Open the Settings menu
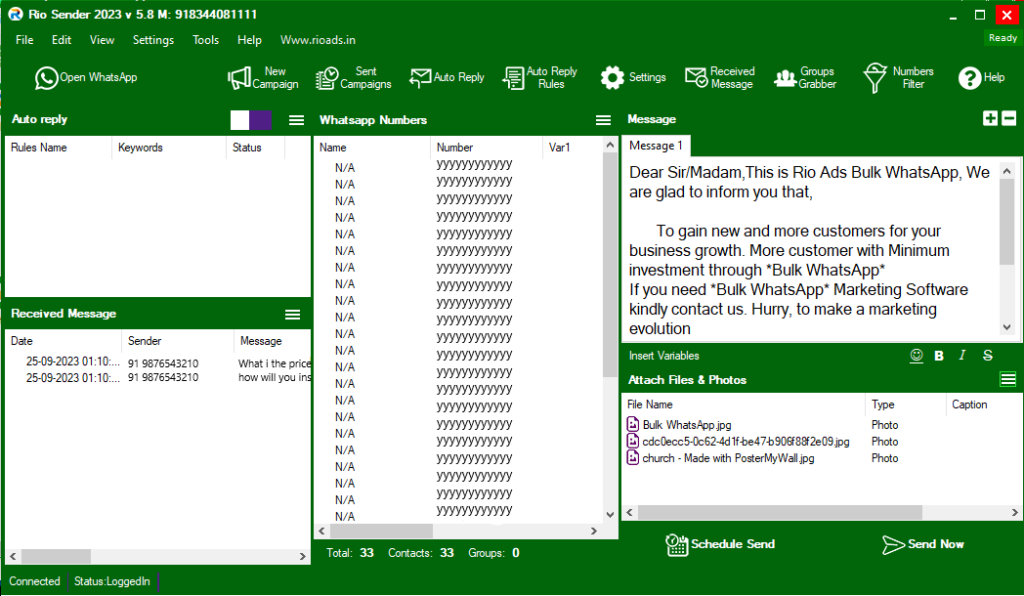1024x596 pixels. (x=153, y=40)
